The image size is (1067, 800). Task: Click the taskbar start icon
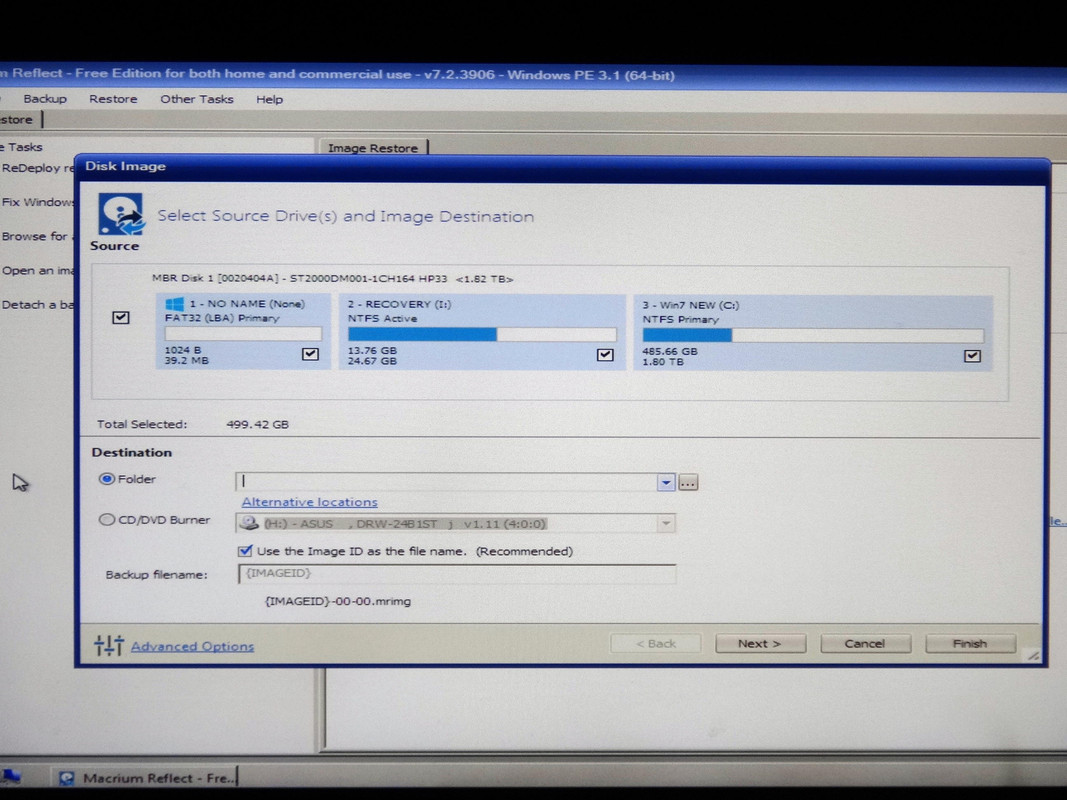(x=10, y=777)
